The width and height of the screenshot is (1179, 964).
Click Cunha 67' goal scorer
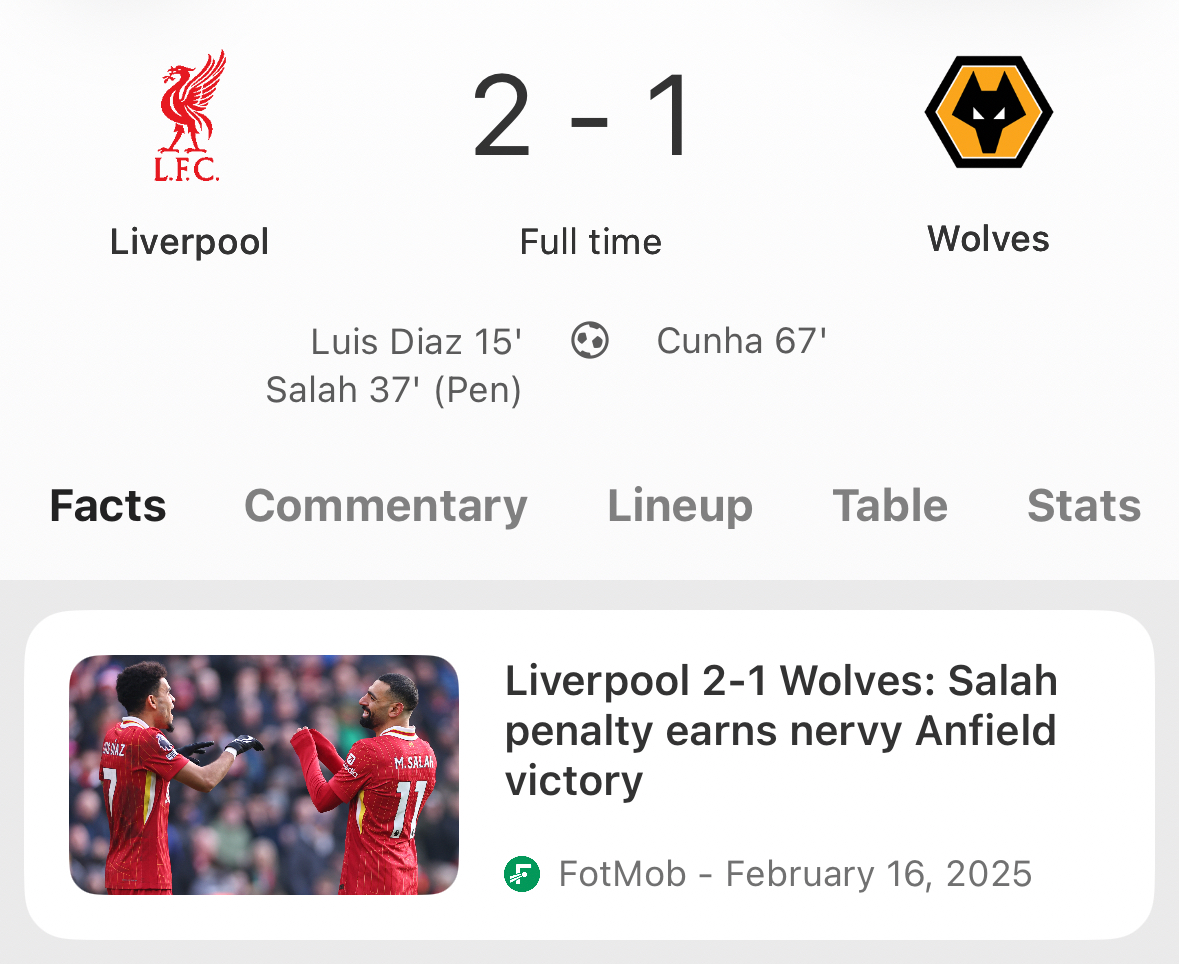pyautogui.click(x=741, y=342)
